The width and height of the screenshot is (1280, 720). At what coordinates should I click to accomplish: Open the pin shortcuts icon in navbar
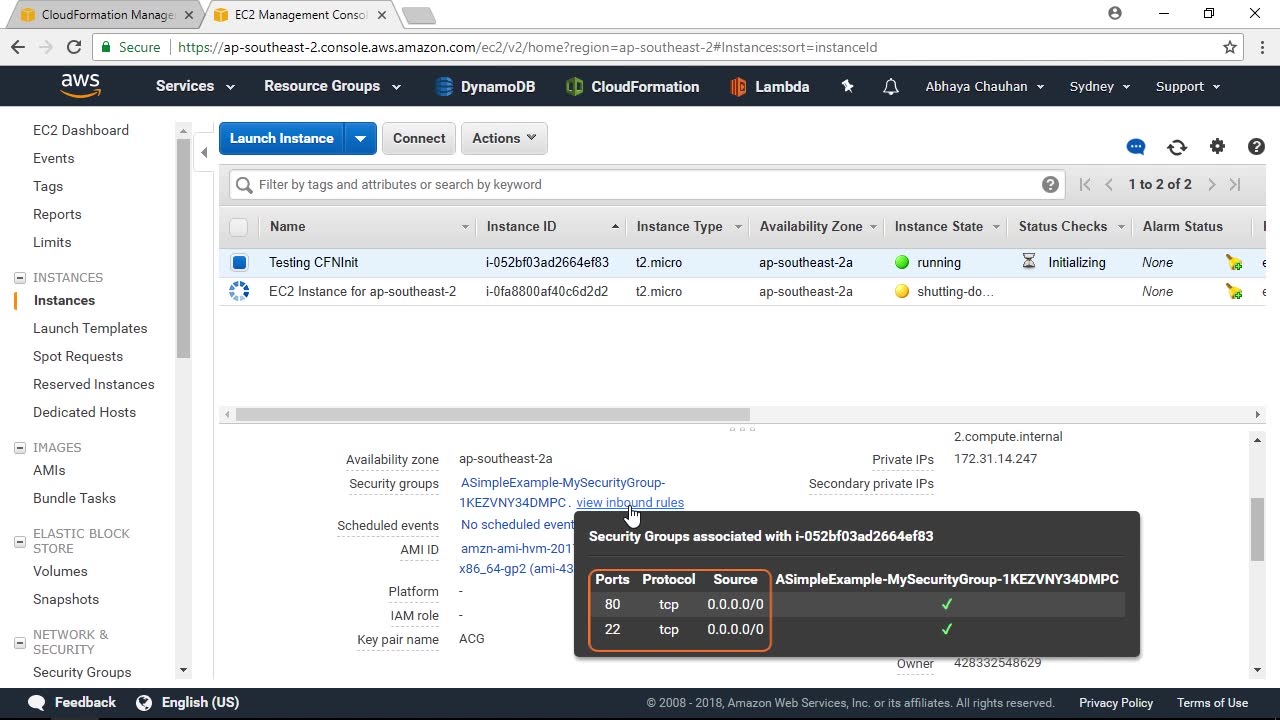[x=847, y=87]
